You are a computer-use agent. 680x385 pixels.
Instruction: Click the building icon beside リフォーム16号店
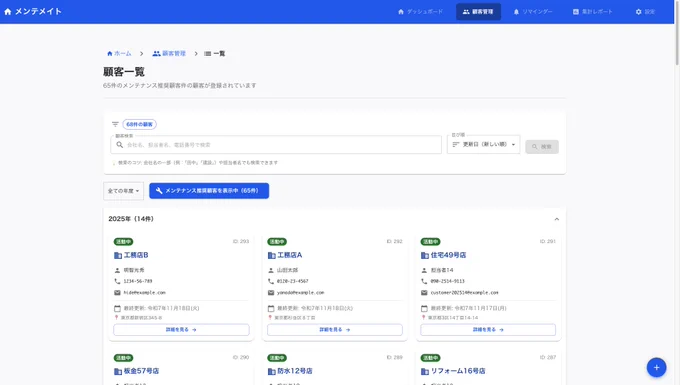[x=425, y=372]
